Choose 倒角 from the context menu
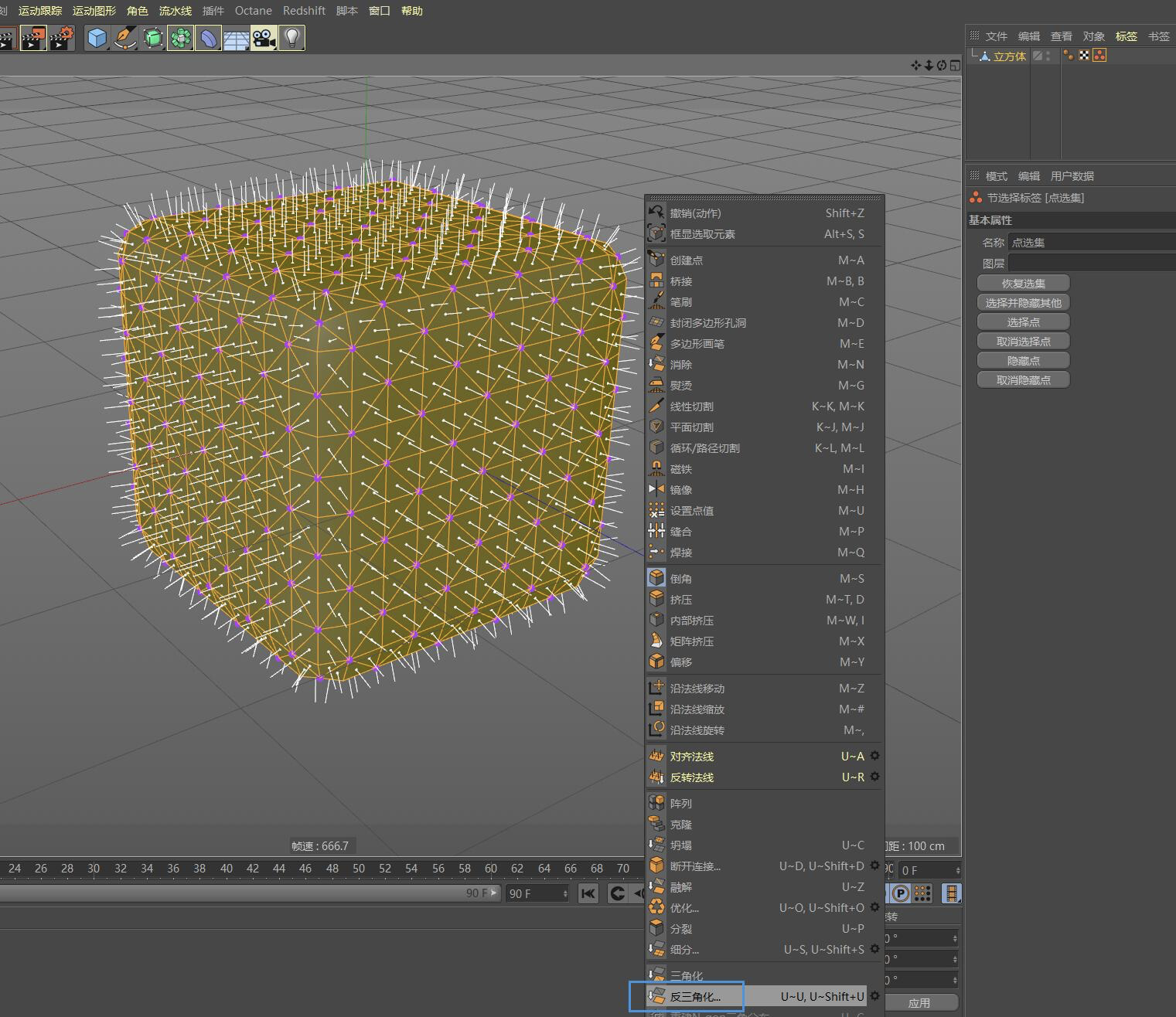Viewport: 1176px width, 1017px height. 681,578
